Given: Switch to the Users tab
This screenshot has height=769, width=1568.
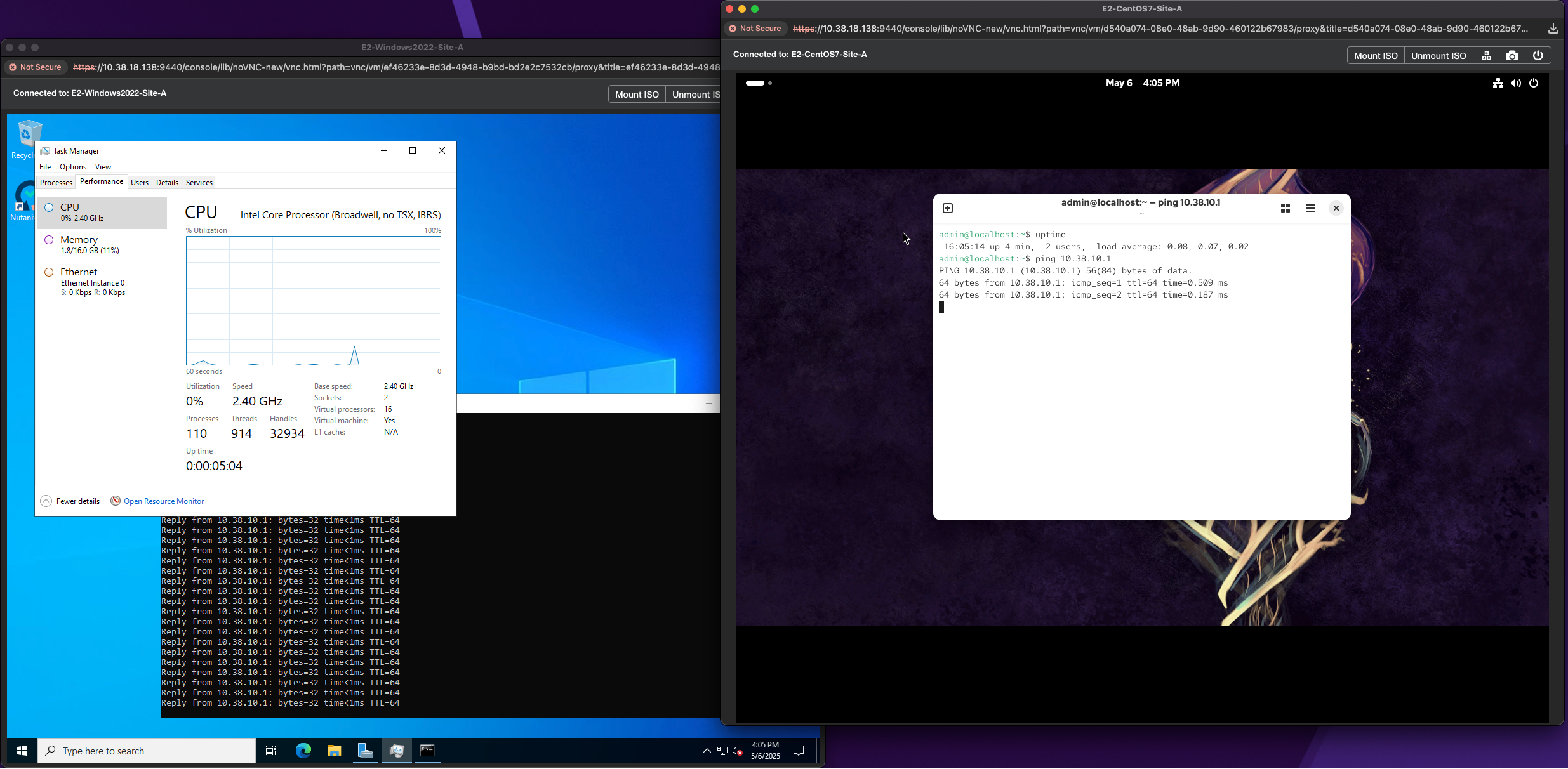Looking at the screenshot, I should [140, 183].
